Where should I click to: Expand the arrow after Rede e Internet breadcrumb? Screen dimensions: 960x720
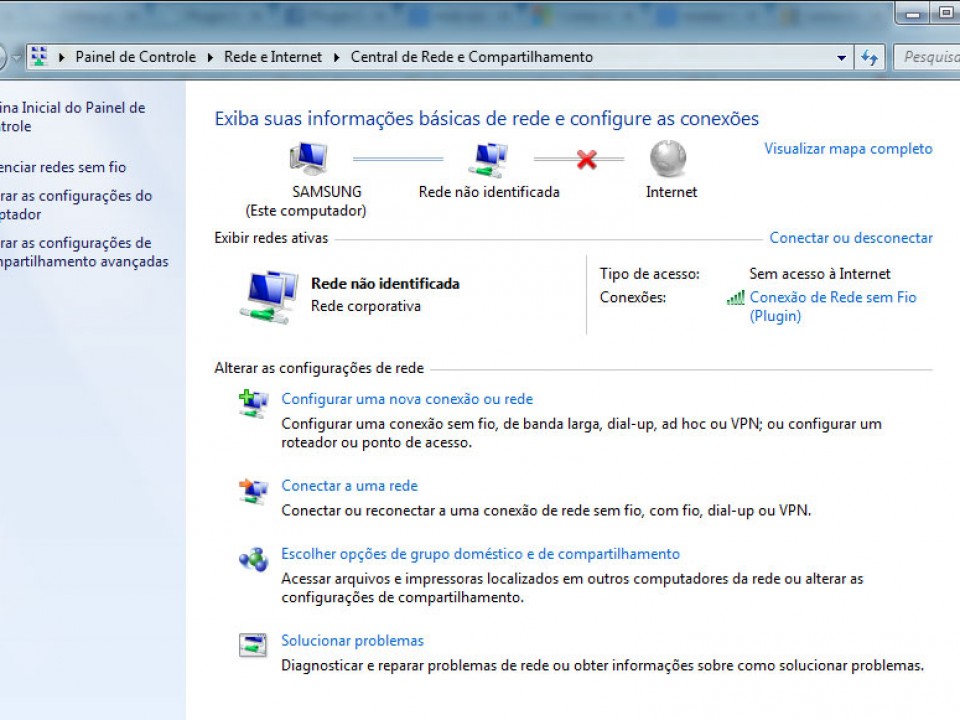coord(337,58)
